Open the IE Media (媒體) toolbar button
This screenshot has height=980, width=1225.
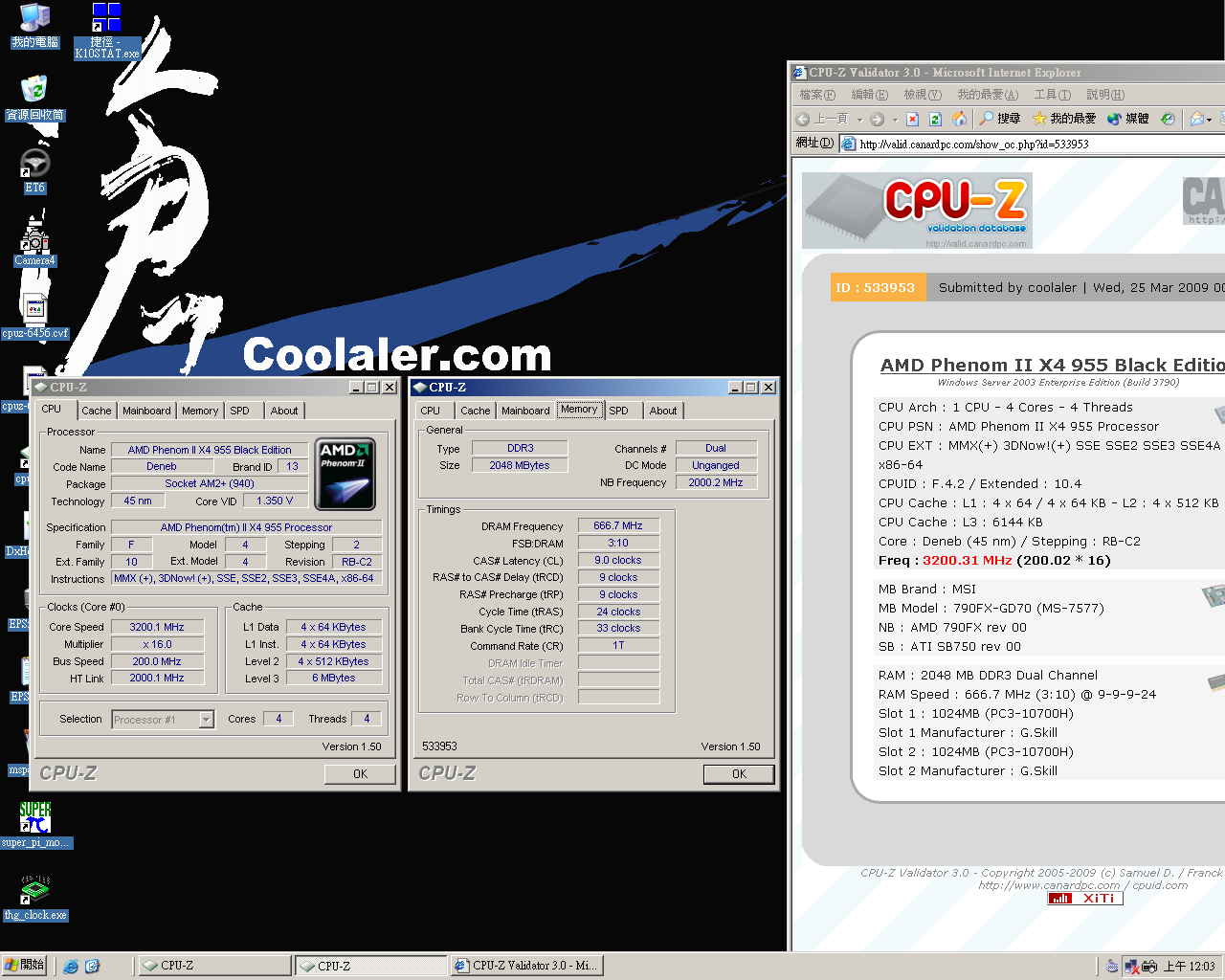(x=1127, y=119)
